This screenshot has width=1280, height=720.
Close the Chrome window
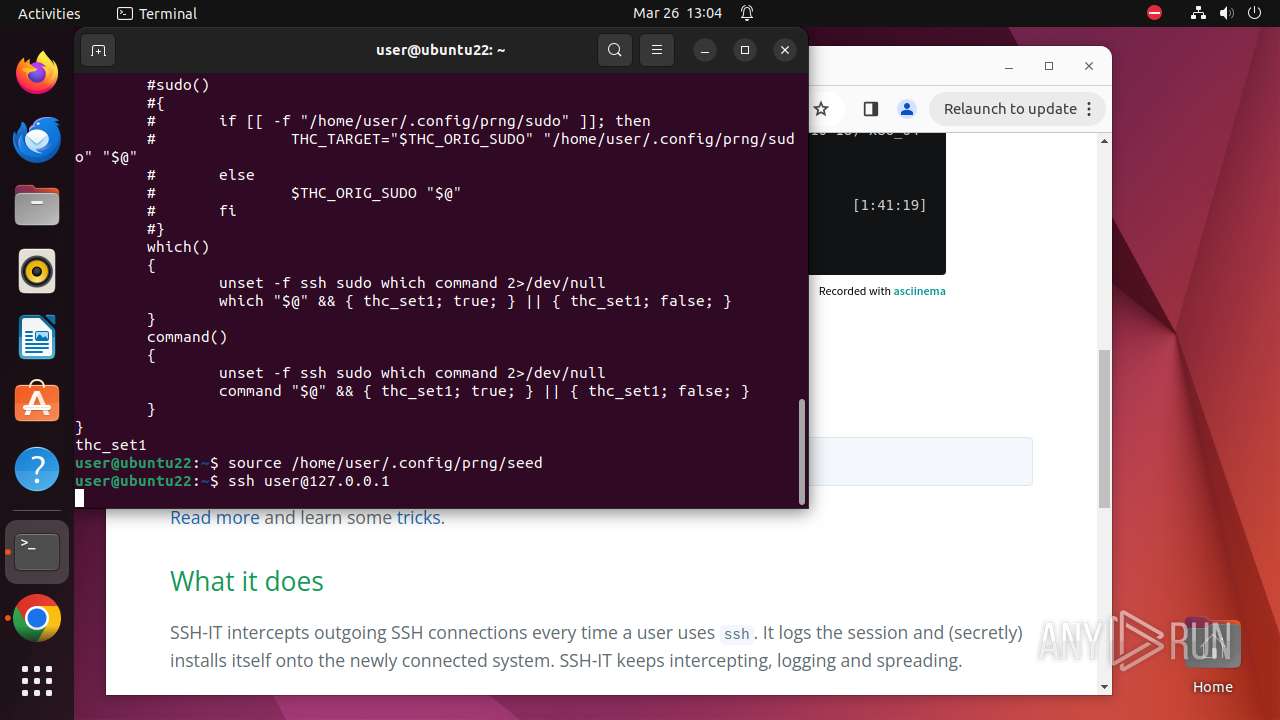[1089, 66]
